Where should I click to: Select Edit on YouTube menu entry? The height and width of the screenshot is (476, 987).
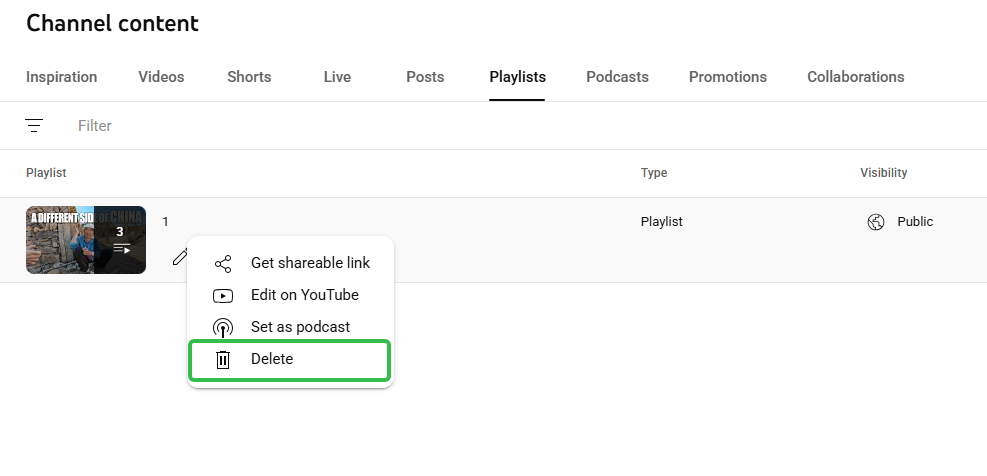(291, 295)
